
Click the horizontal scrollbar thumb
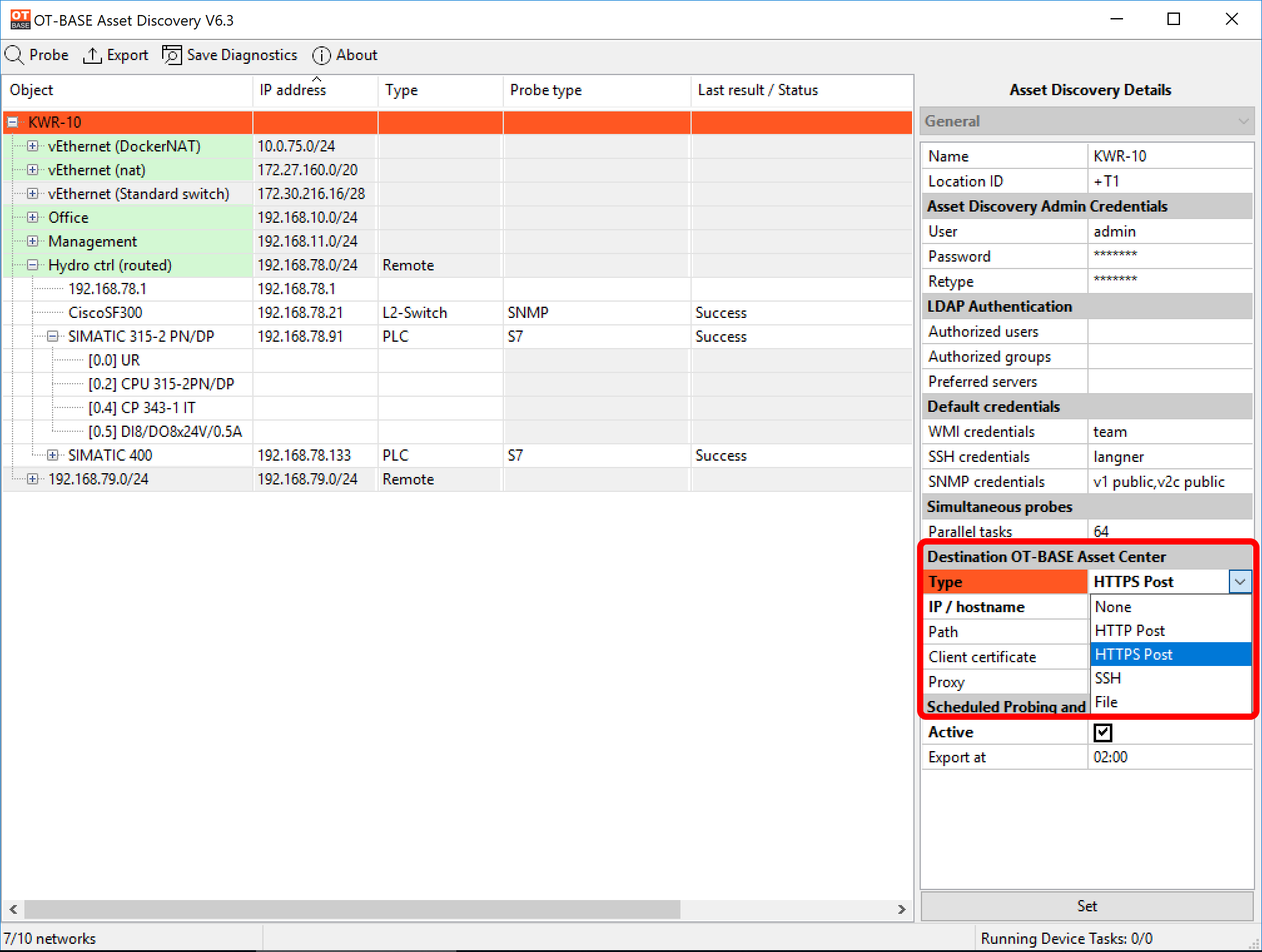pos(352,909)
